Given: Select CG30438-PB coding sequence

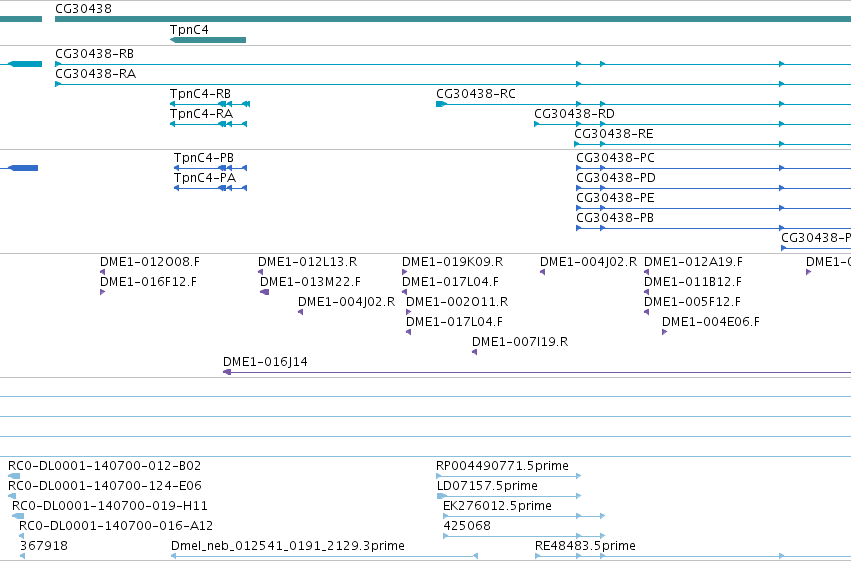Looking at the screenshot, I should click(713, 228).
